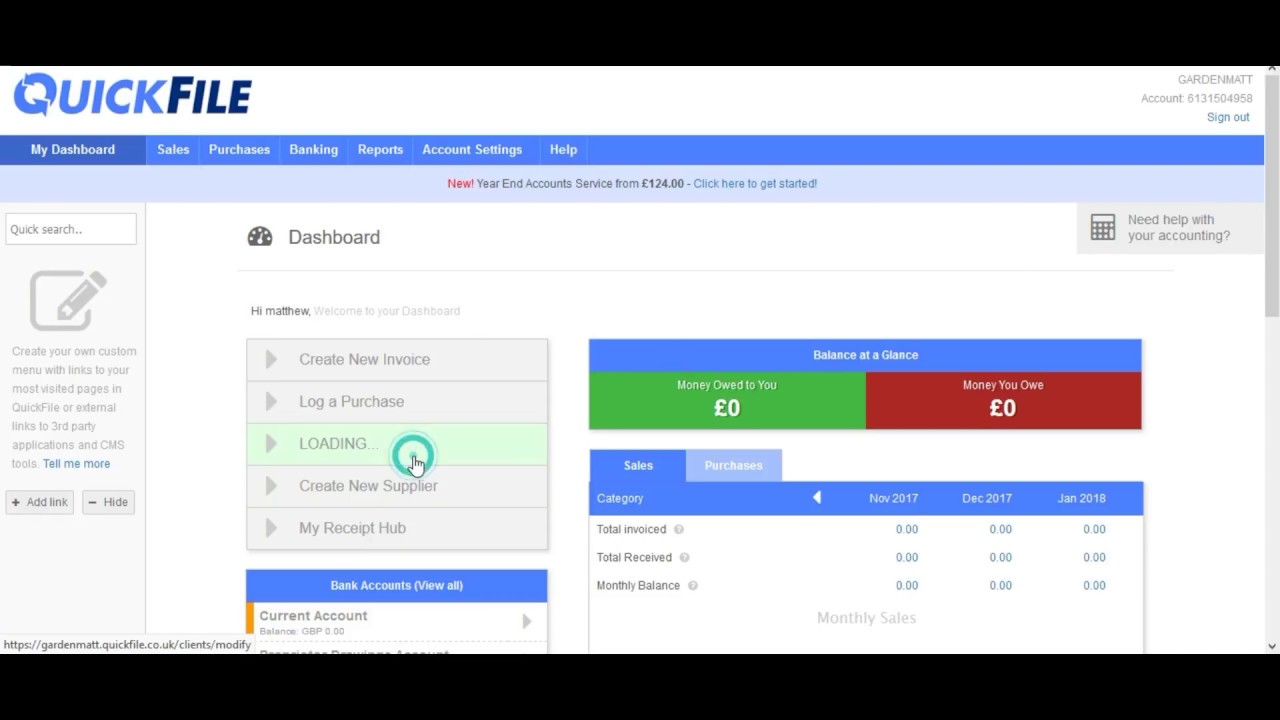Image resolution: width=1280 pixels, height=720 pixels.
Task: Click the 'Click here to get started!' link
Action: [x=755, y=184]
